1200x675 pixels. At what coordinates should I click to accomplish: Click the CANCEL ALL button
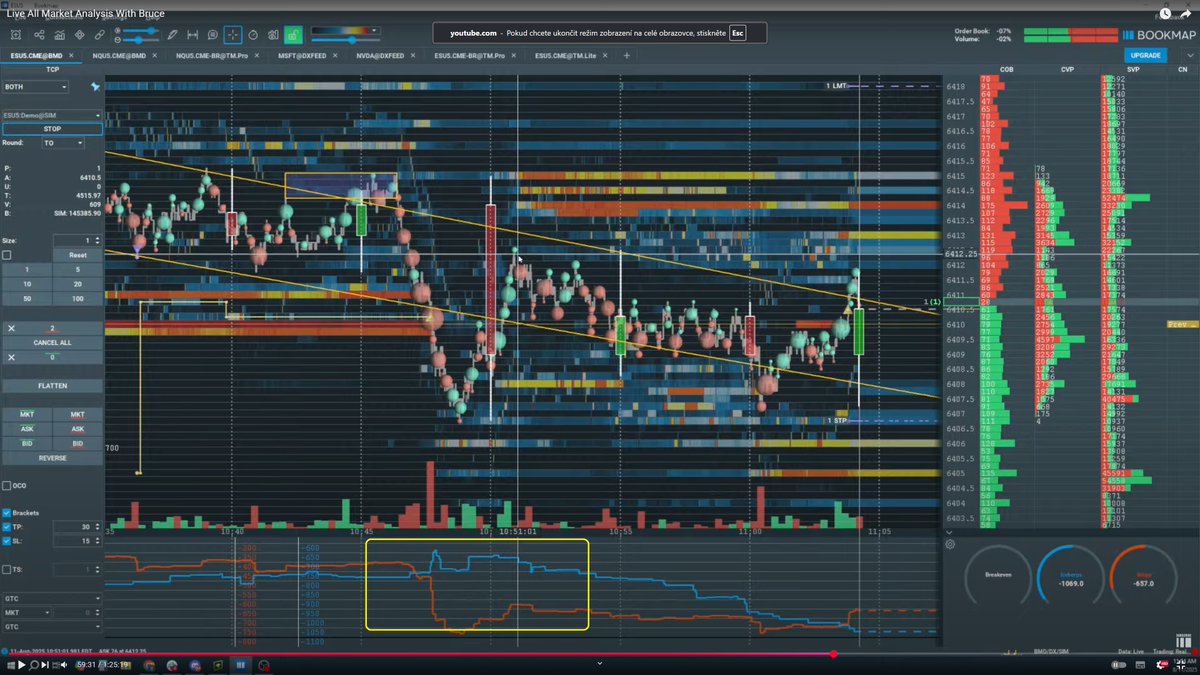(52, 342)
